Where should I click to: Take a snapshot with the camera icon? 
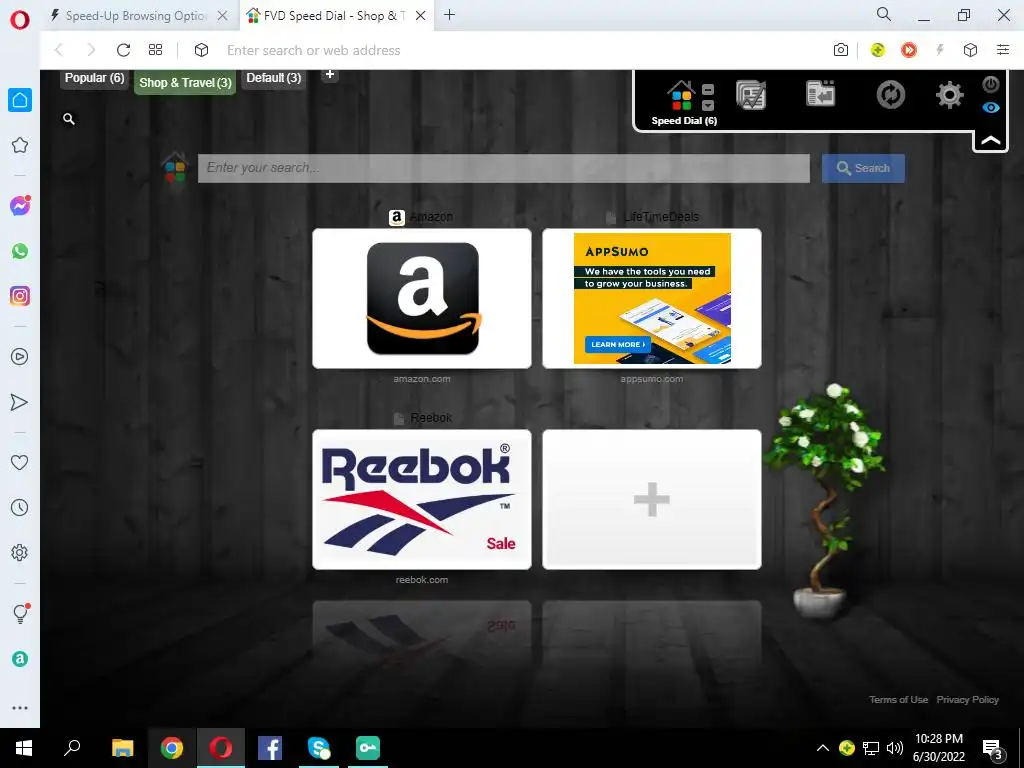(841, 50)
